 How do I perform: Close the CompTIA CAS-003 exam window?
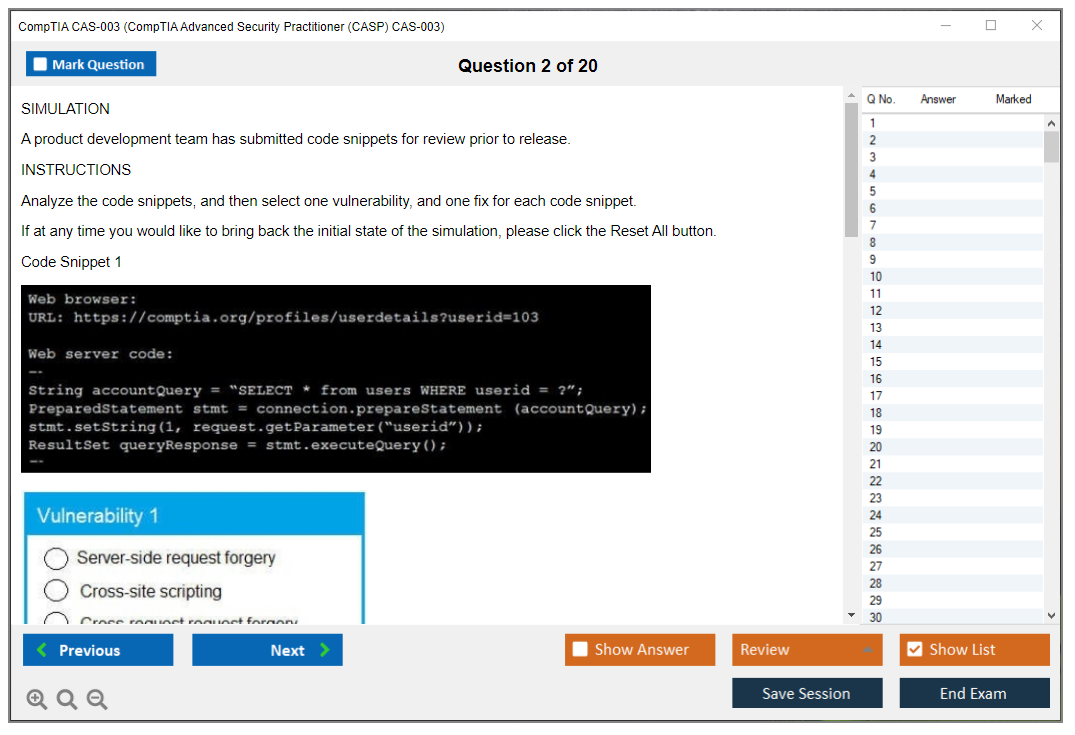1037,26
